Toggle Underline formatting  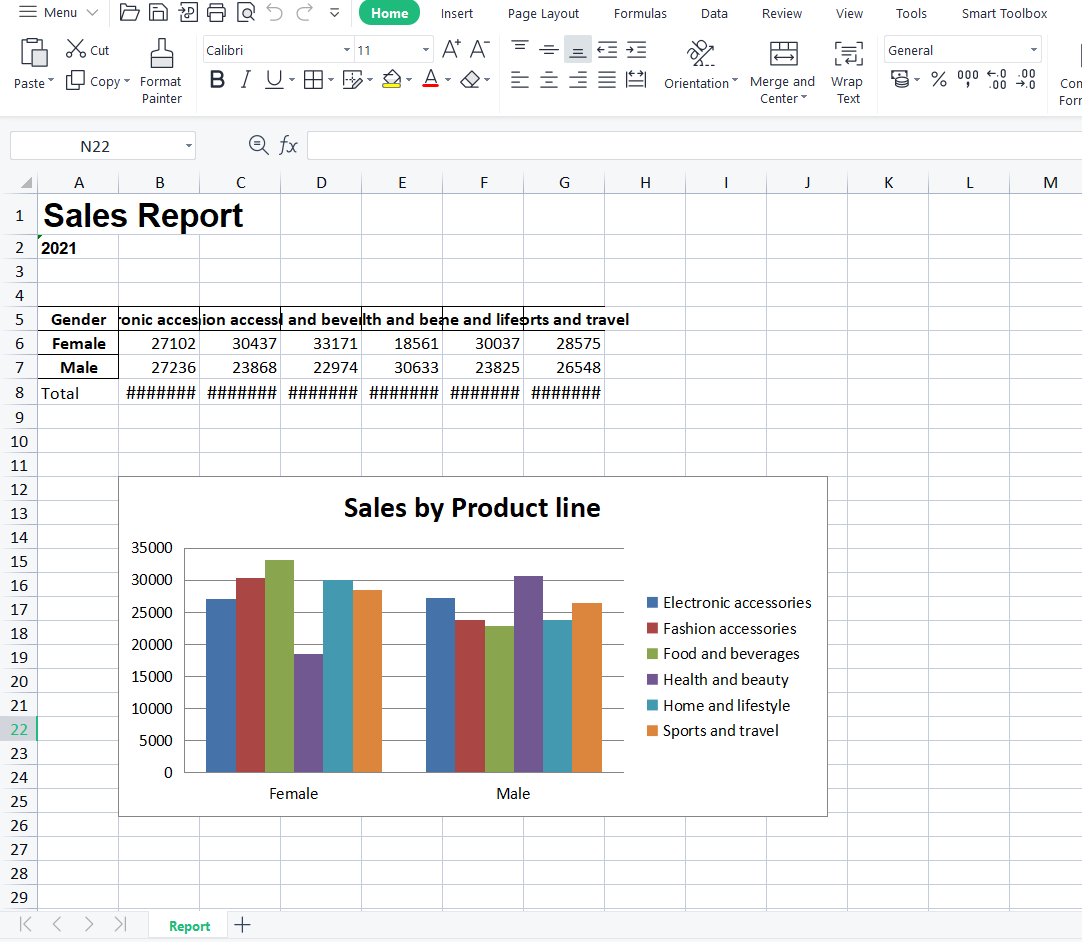tap(274, 80)
